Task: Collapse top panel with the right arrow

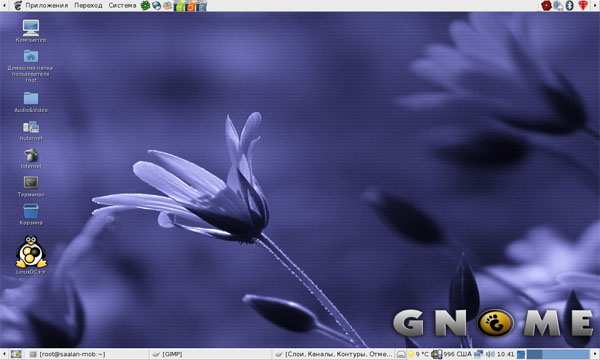Action: [x=595, y=5]
